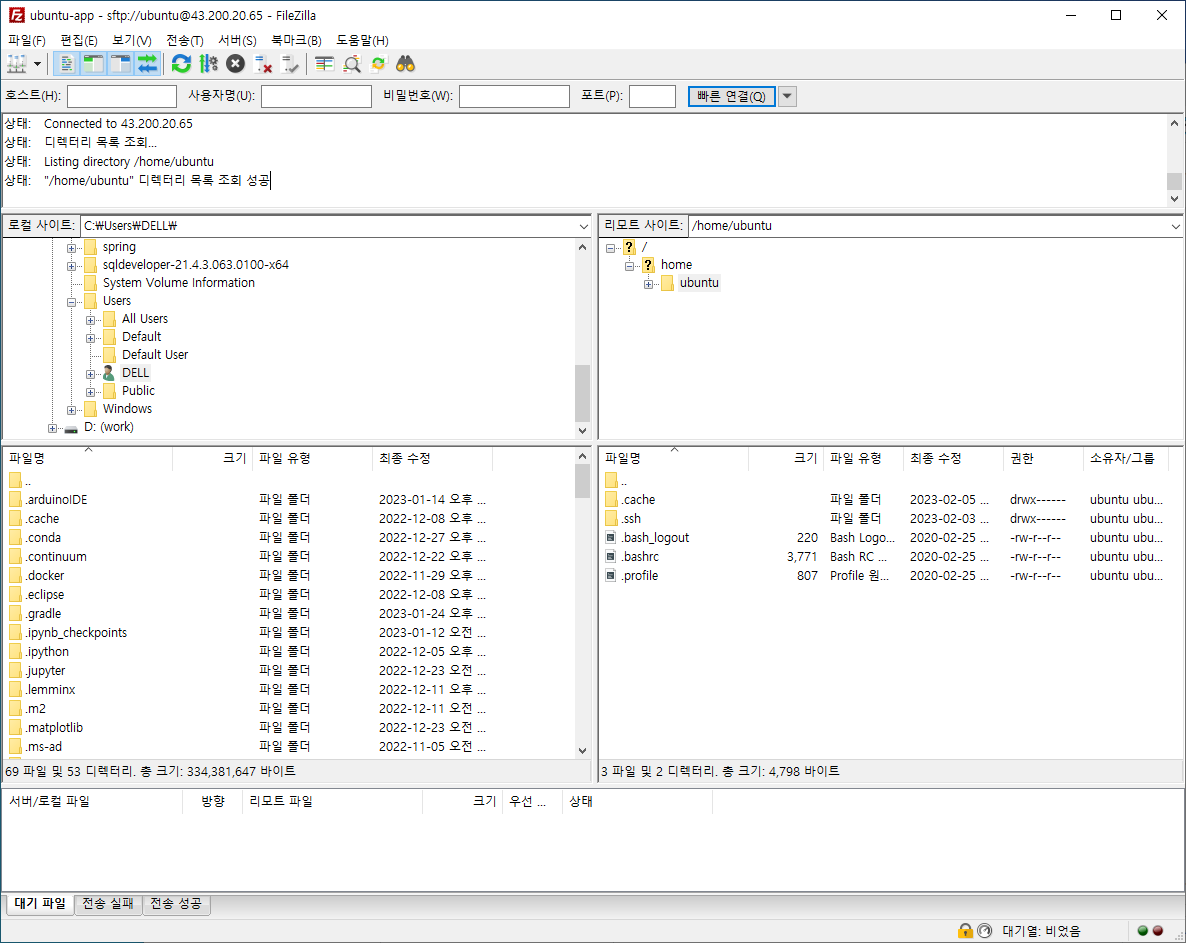1186x943 pixels.
Task: Switch to the 대기 파일 tab
Action: tap(40, 904)
